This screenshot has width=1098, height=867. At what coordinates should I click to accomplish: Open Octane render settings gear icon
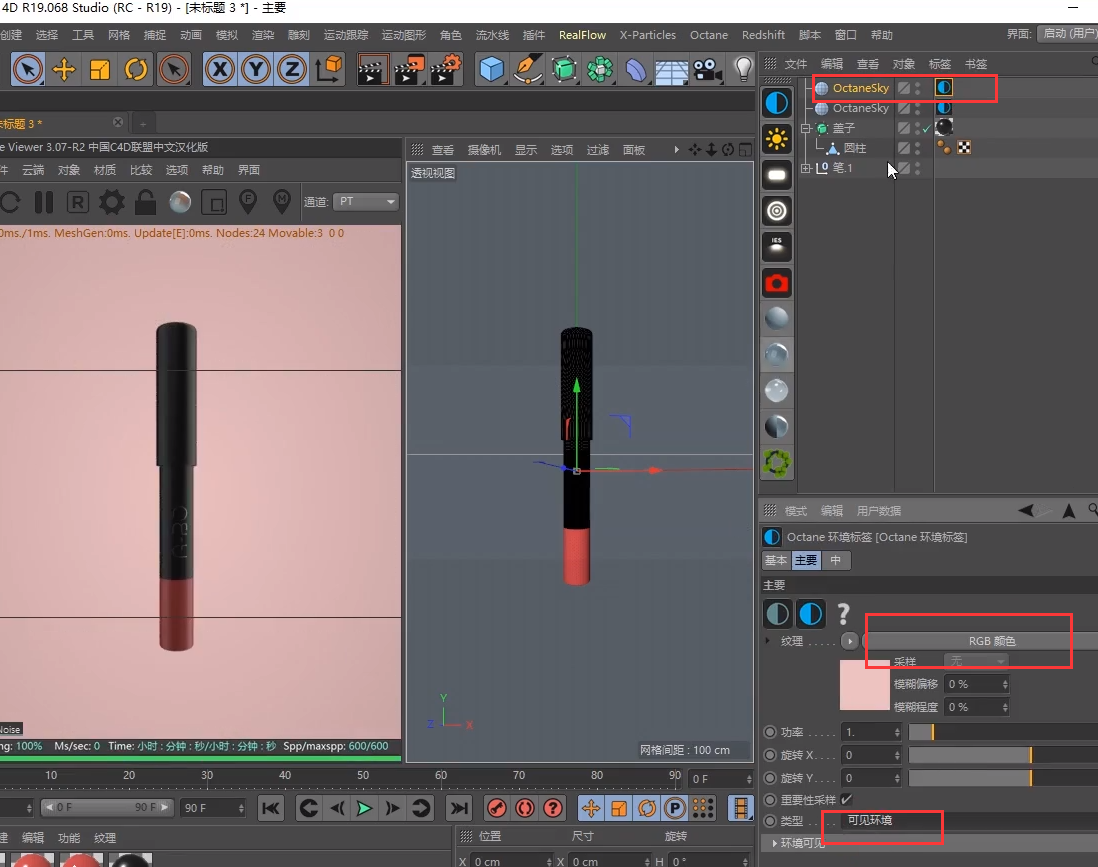(x=111, y=202)
